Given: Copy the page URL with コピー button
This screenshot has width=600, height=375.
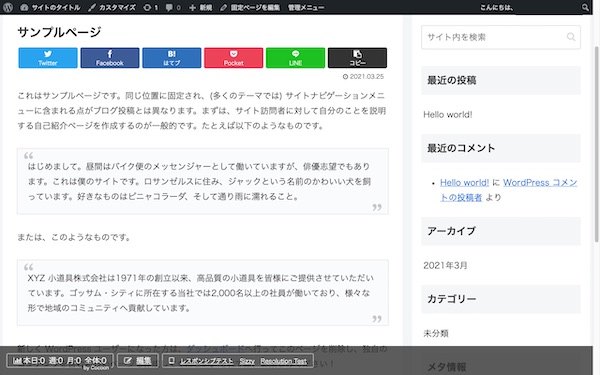Looking at the screenshot, I should pos(357,58).
